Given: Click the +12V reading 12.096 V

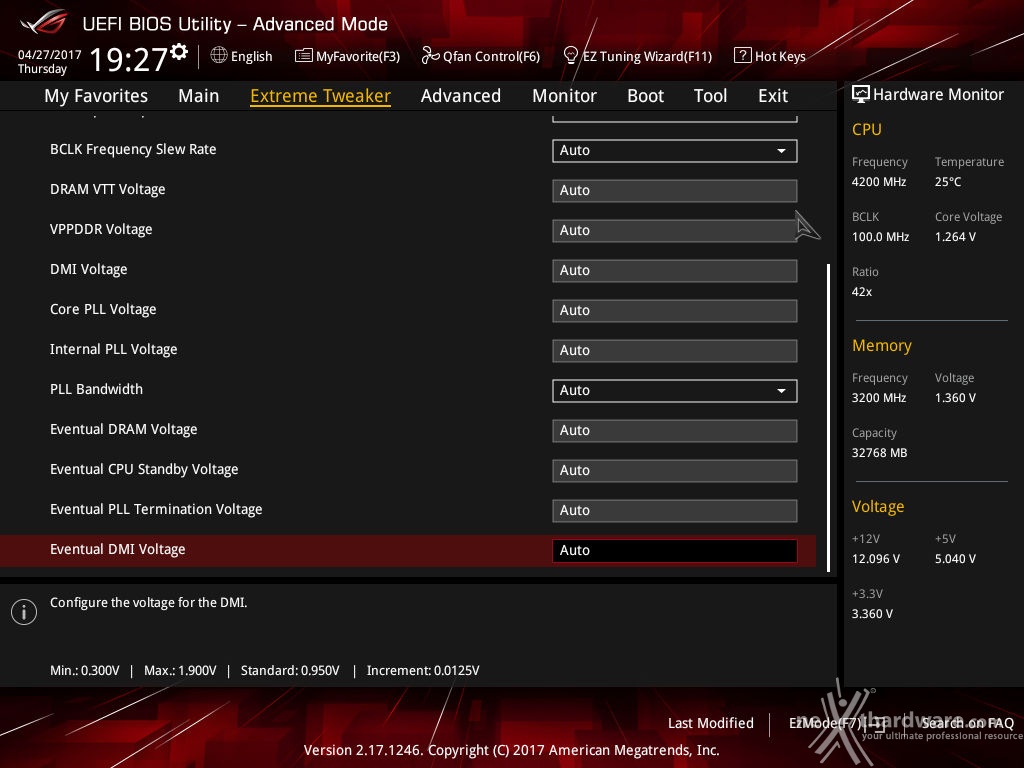Looking at the screenshot, I should [876, 559].
